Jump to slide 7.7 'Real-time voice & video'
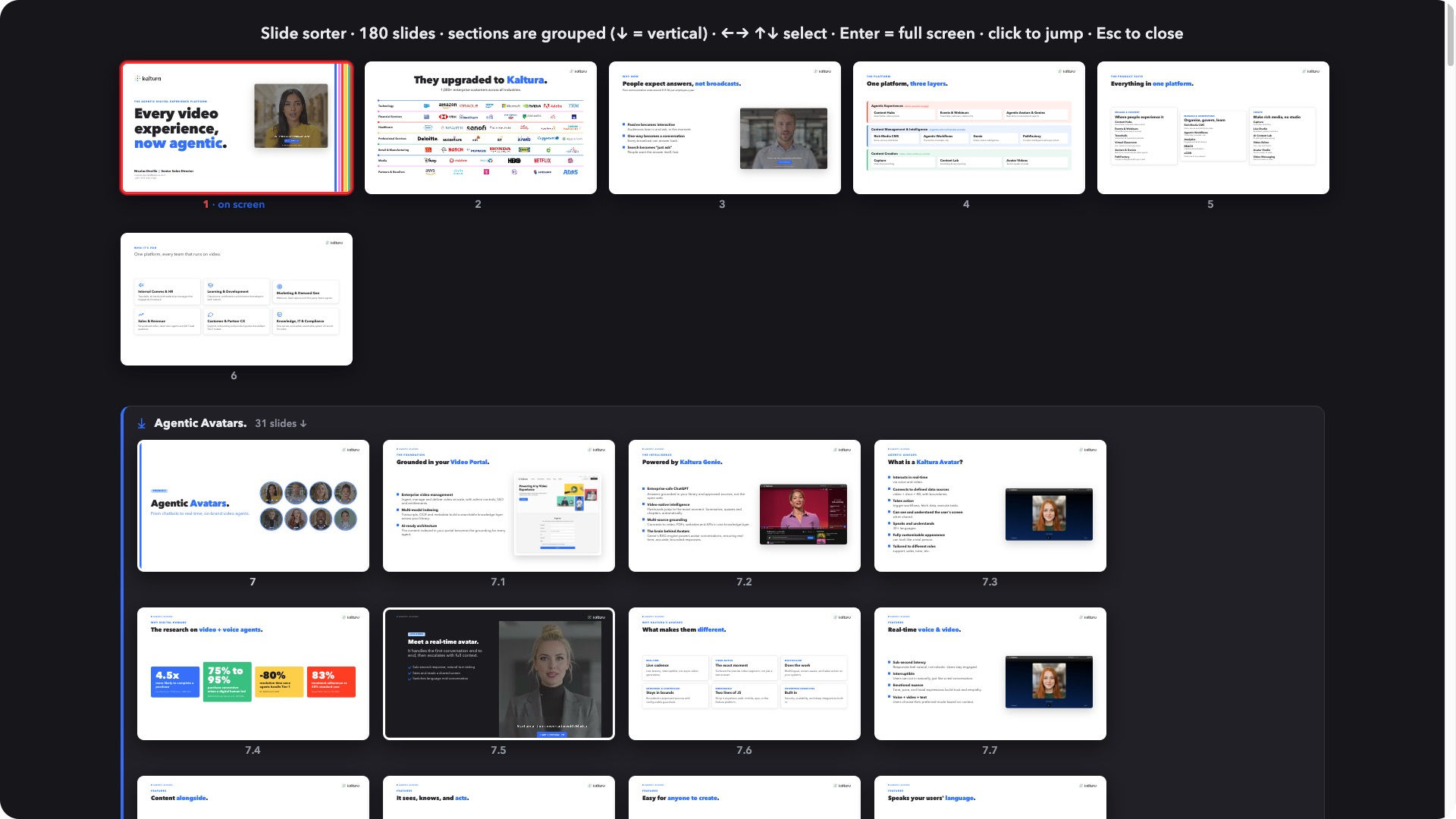Screen dimensions: 1456x819 point(990,673)
